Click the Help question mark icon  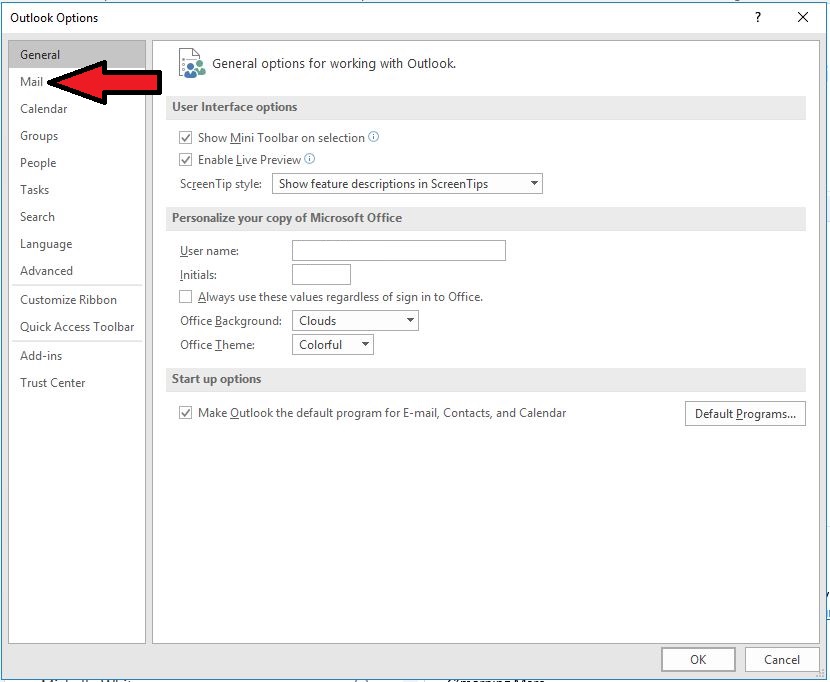click(x=758, y=17)
